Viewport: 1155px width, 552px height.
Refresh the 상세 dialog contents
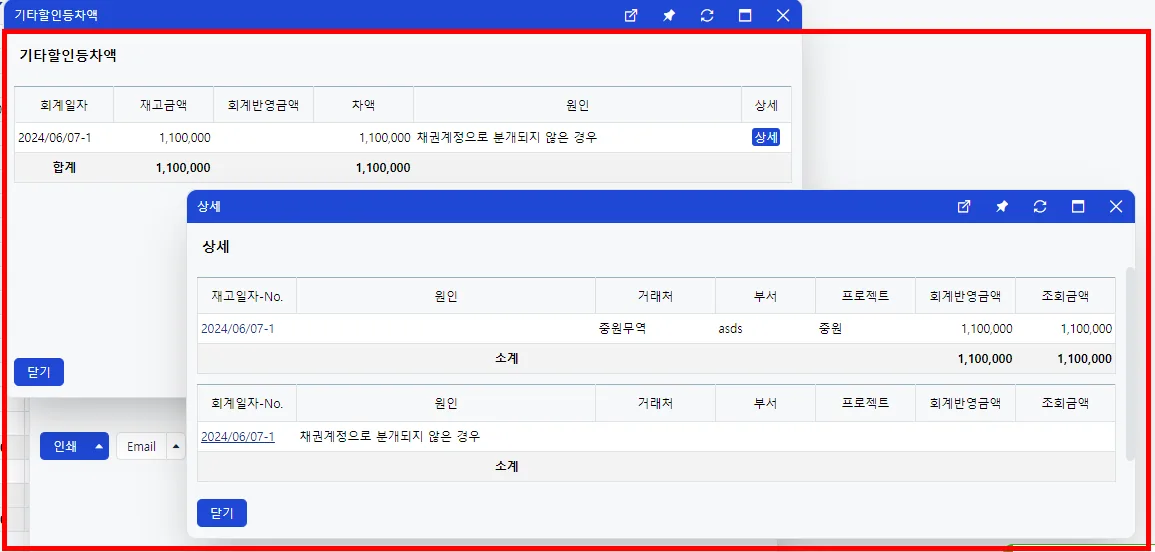click(x=1040, y=207)
